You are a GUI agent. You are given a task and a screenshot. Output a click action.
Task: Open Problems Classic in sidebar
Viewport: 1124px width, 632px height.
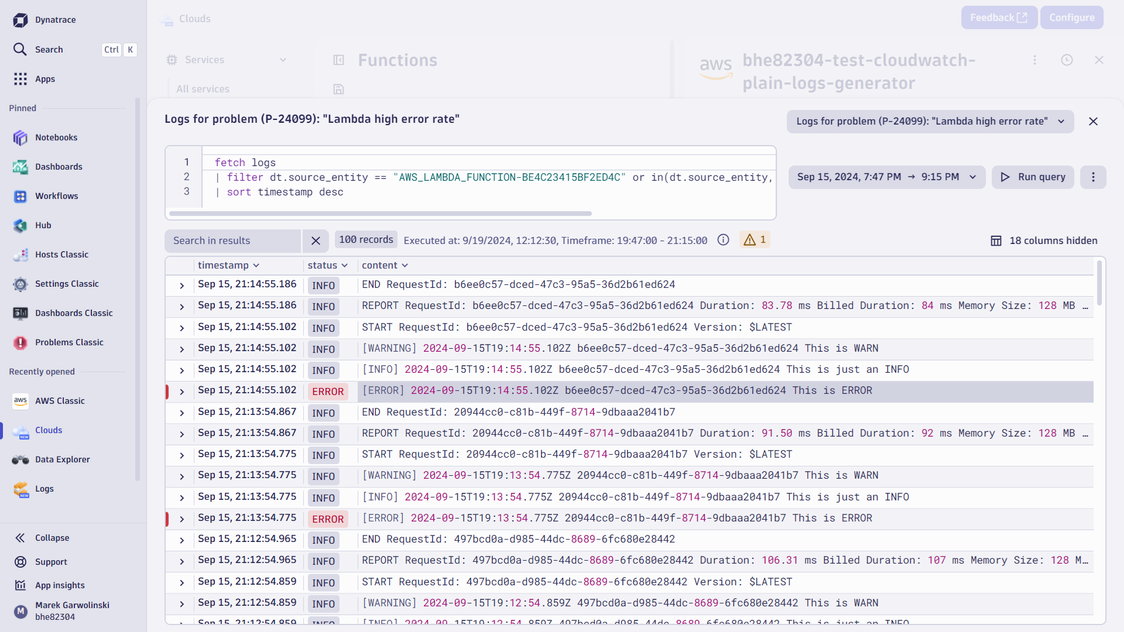pos(68,342)
